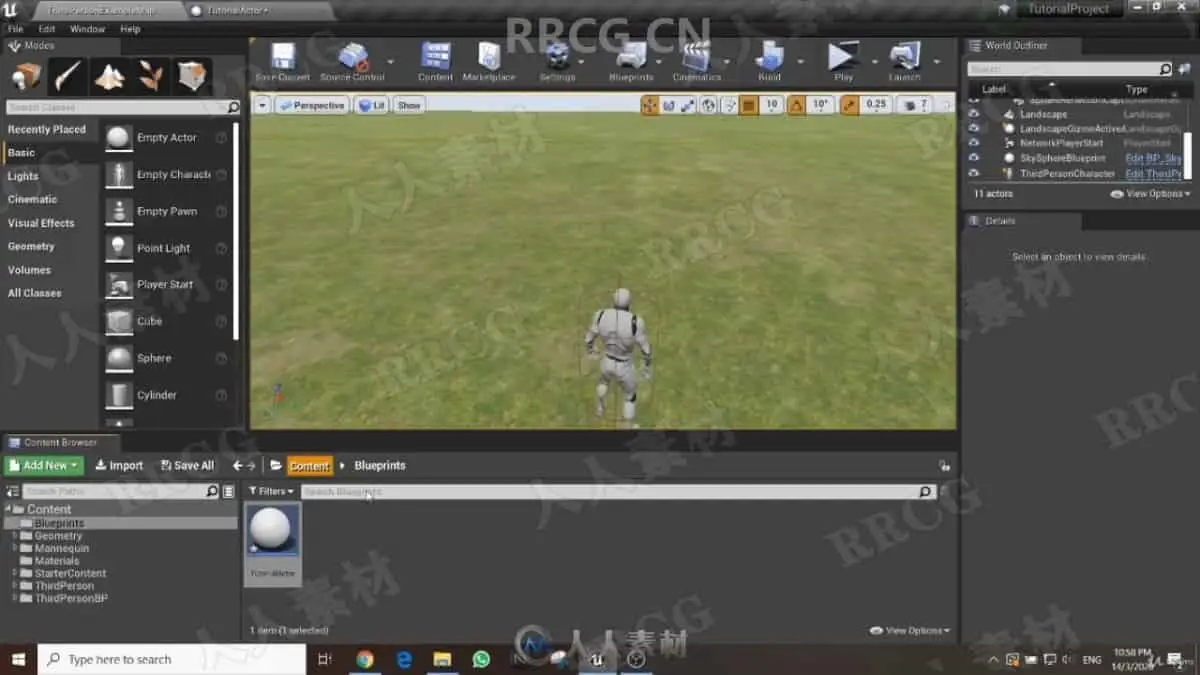Open the Help menu
The image size is (1200, 675).
pos(130,29)
